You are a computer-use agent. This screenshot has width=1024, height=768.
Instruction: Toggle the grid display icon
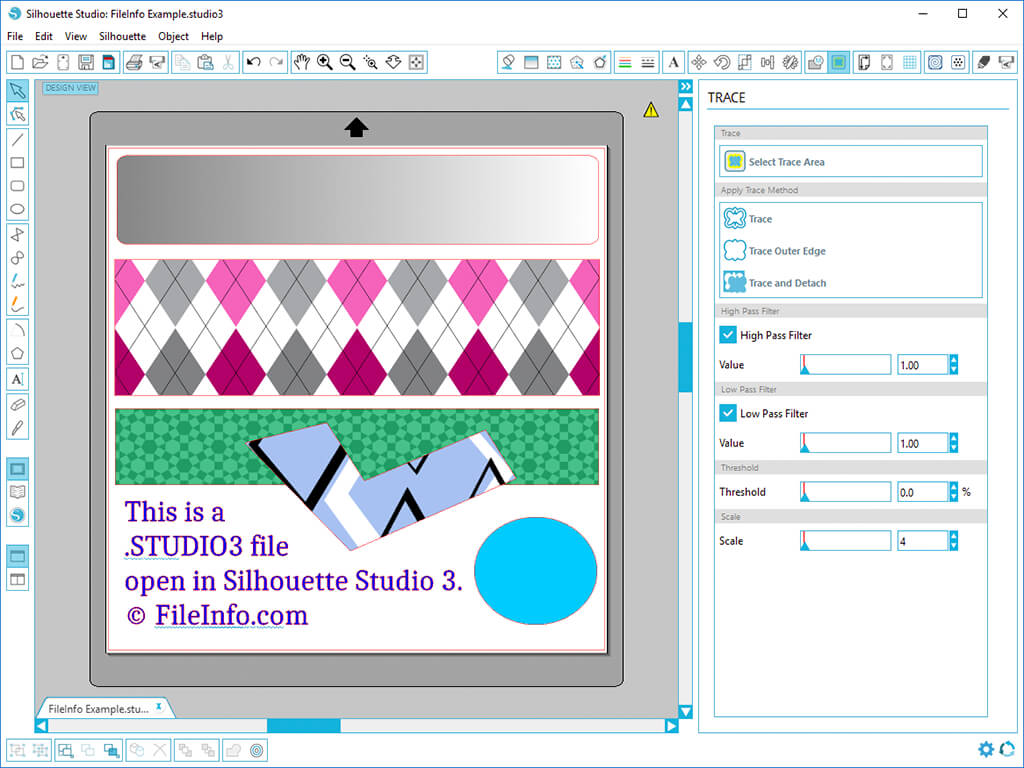(x=910, y=62)
